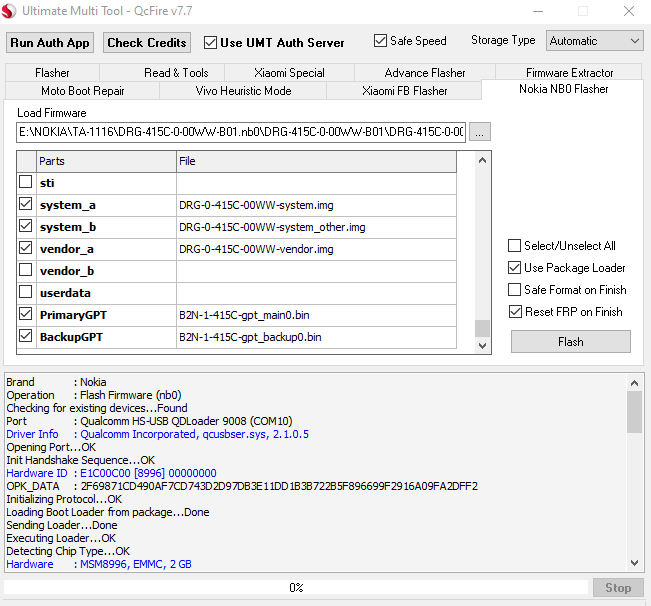Click DRG-0-415C-00WW-system_other.img file cell

click(316, 227)
